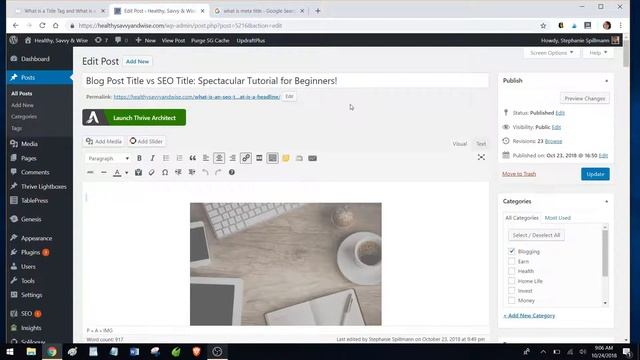Open Windows Start menu

tap(10, 351)
